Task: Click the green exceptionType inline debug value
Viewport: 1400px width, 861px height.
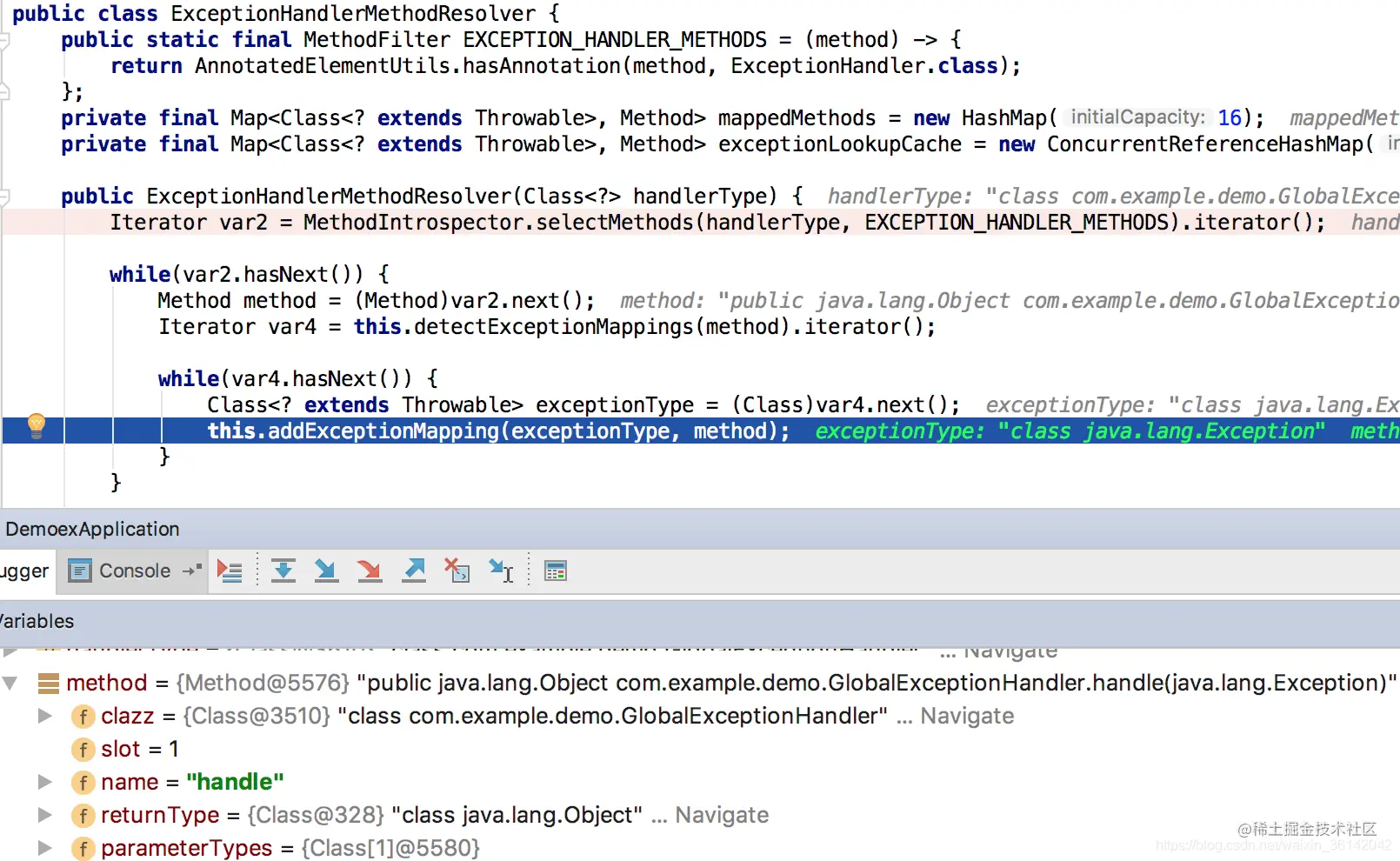Action: [x=1070, y=431]
